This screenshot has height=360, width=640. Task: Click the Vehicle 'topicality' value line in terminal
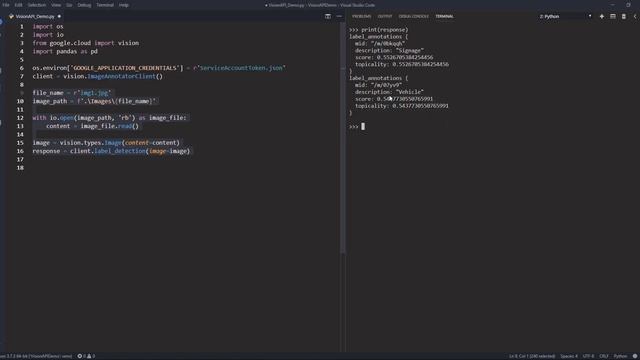(402, 106)
